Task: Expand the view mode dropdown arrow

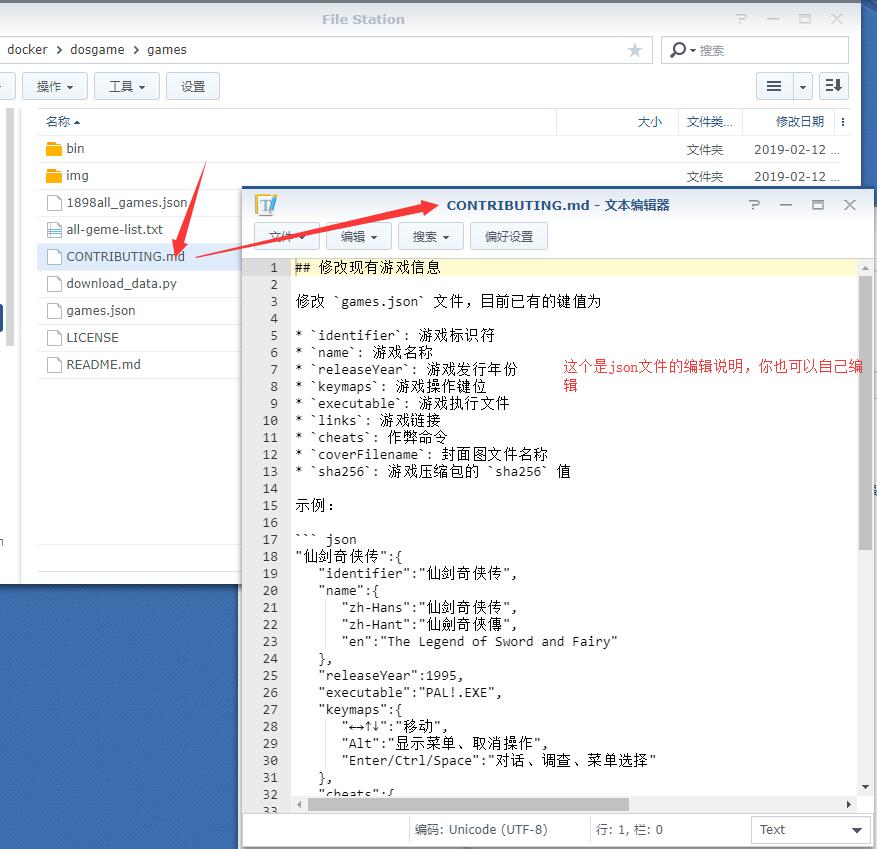Action: click(802, 87)
